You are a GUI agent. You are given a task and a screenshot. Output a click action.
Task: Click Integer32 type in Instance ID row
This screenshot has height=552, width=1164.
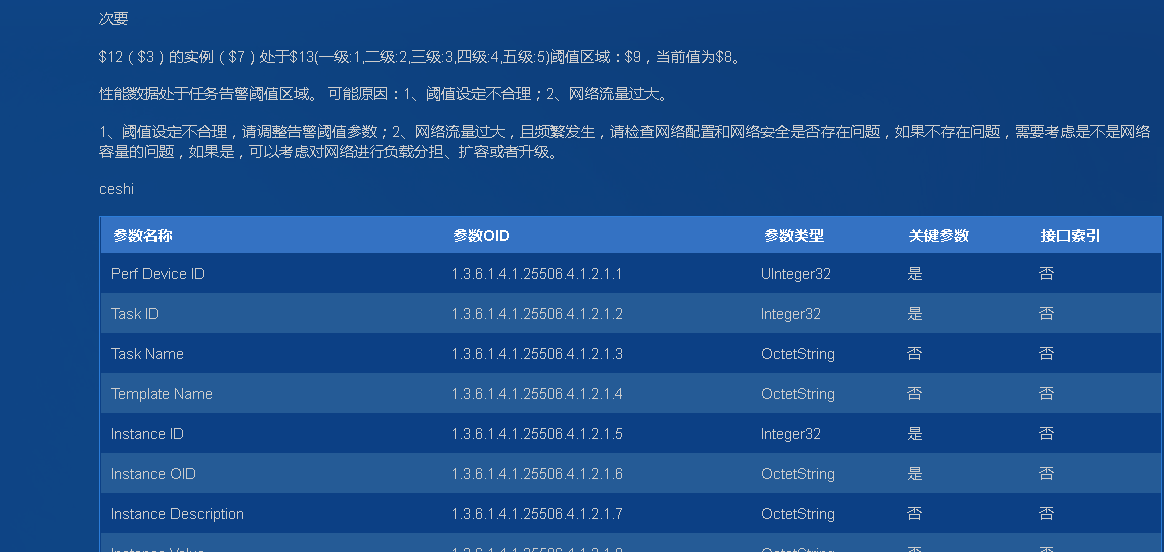(x=791, y=434)
